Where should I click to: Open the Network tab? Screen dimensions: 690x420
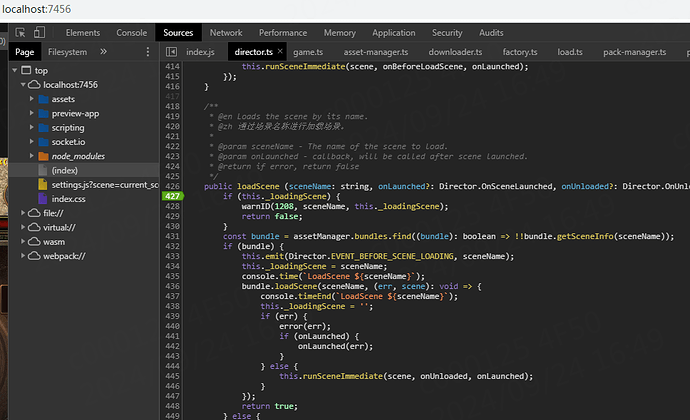tap(226, 33)
